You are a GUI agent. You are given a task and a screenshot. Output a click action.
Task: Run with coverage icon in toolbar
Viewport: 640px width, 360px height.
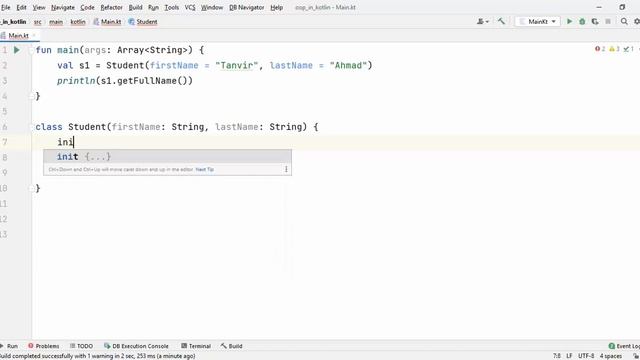(x=595, y=22)
